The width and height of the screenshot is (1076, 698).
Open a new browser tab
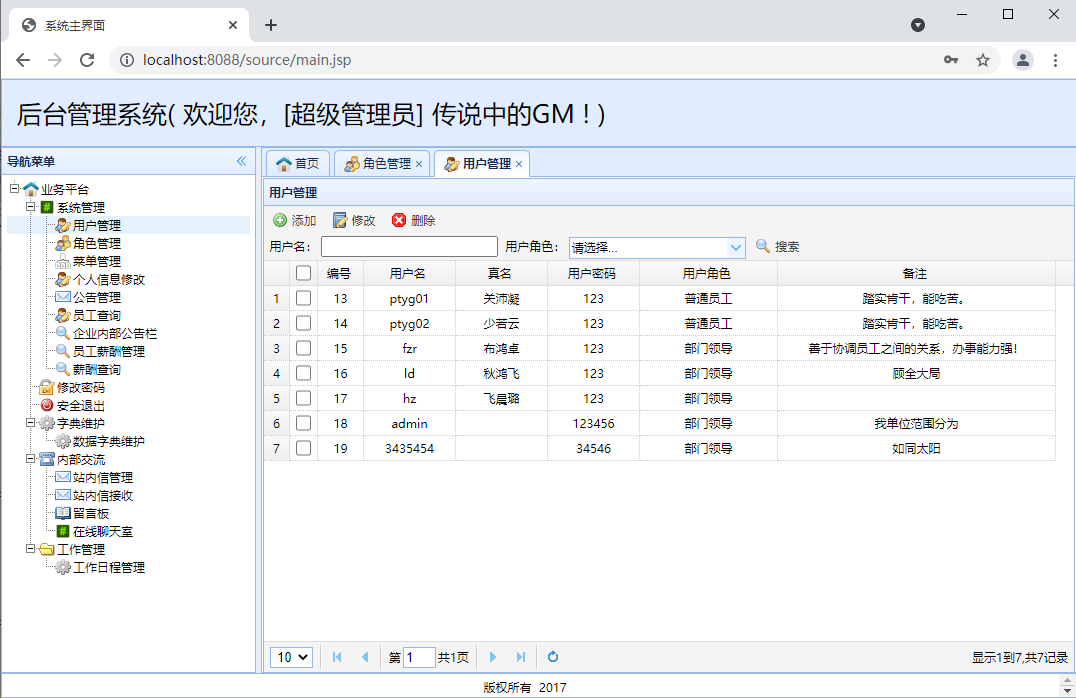coord(271,25)
